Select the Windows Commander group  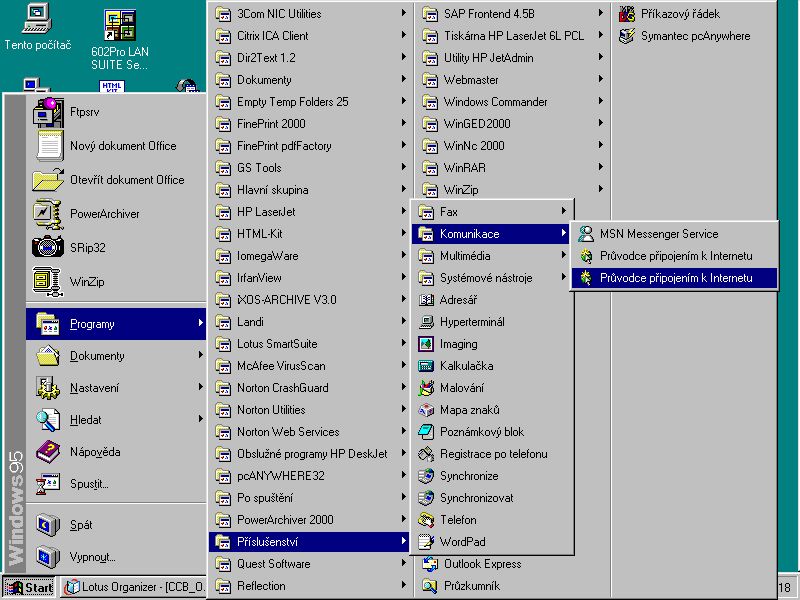512,102
